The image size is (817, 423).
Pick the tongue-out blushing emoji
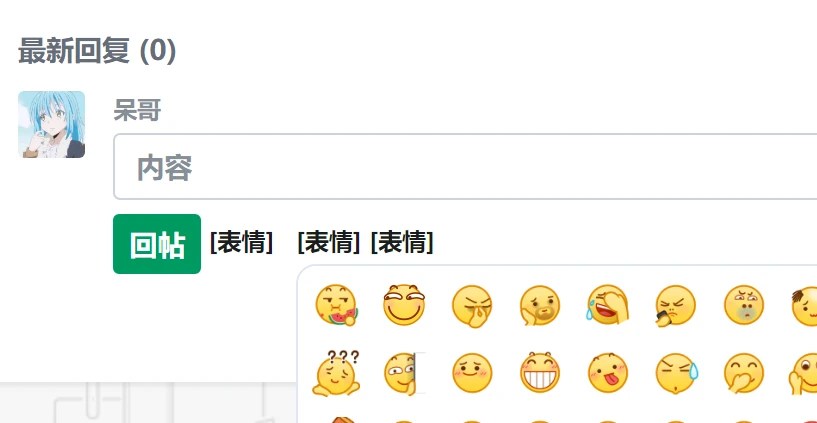pyautogui.click(x=608, y=373)
